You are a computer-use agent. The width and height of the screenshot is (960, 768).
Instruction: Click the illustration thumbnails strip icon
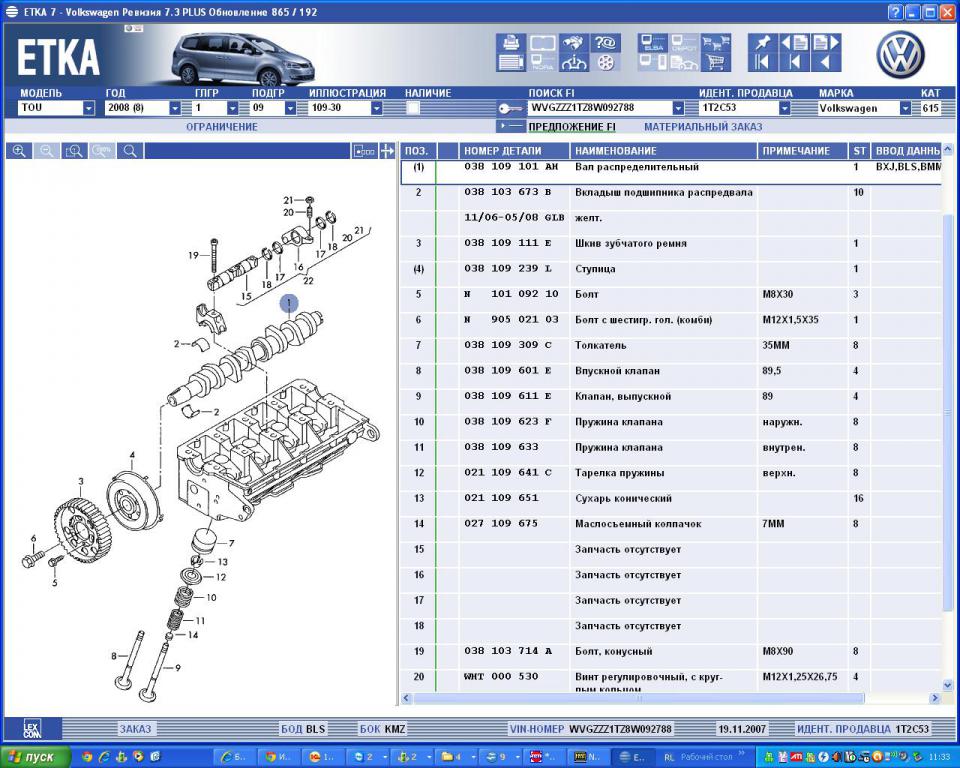[x=364, y=151]
